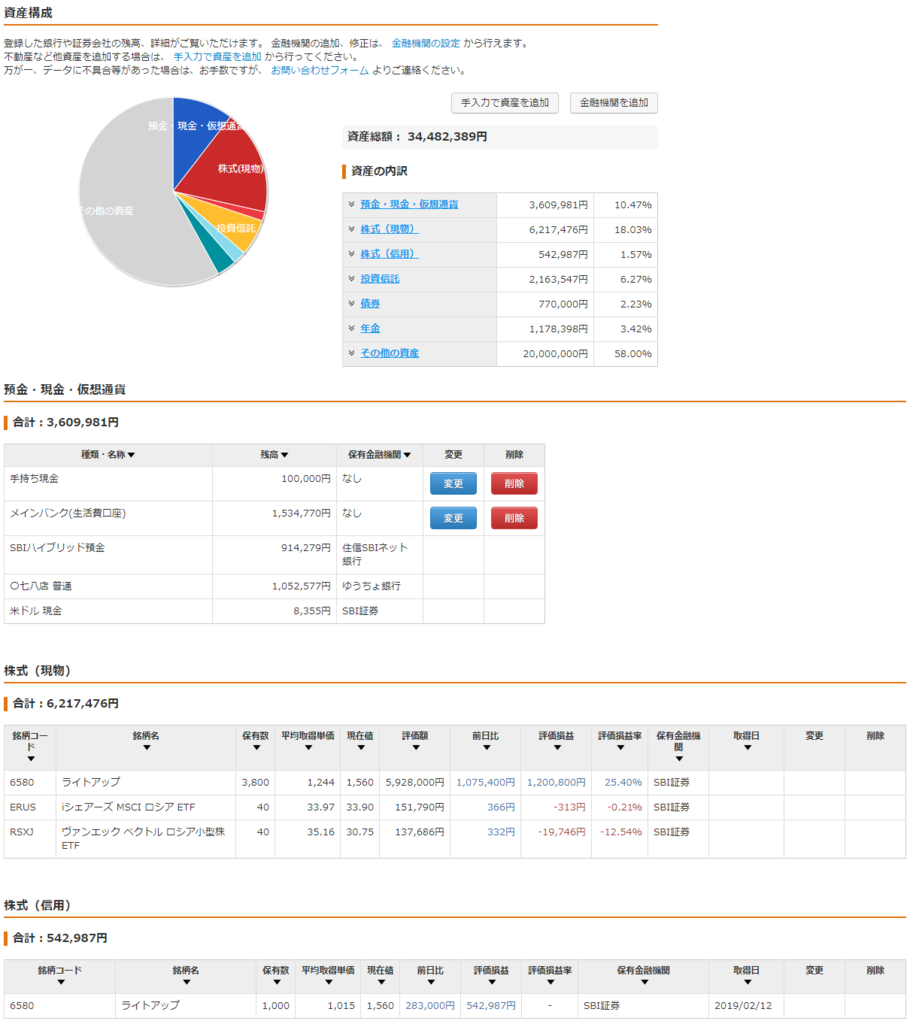Click the 手入力で資産を追加 button

(505, 103)
